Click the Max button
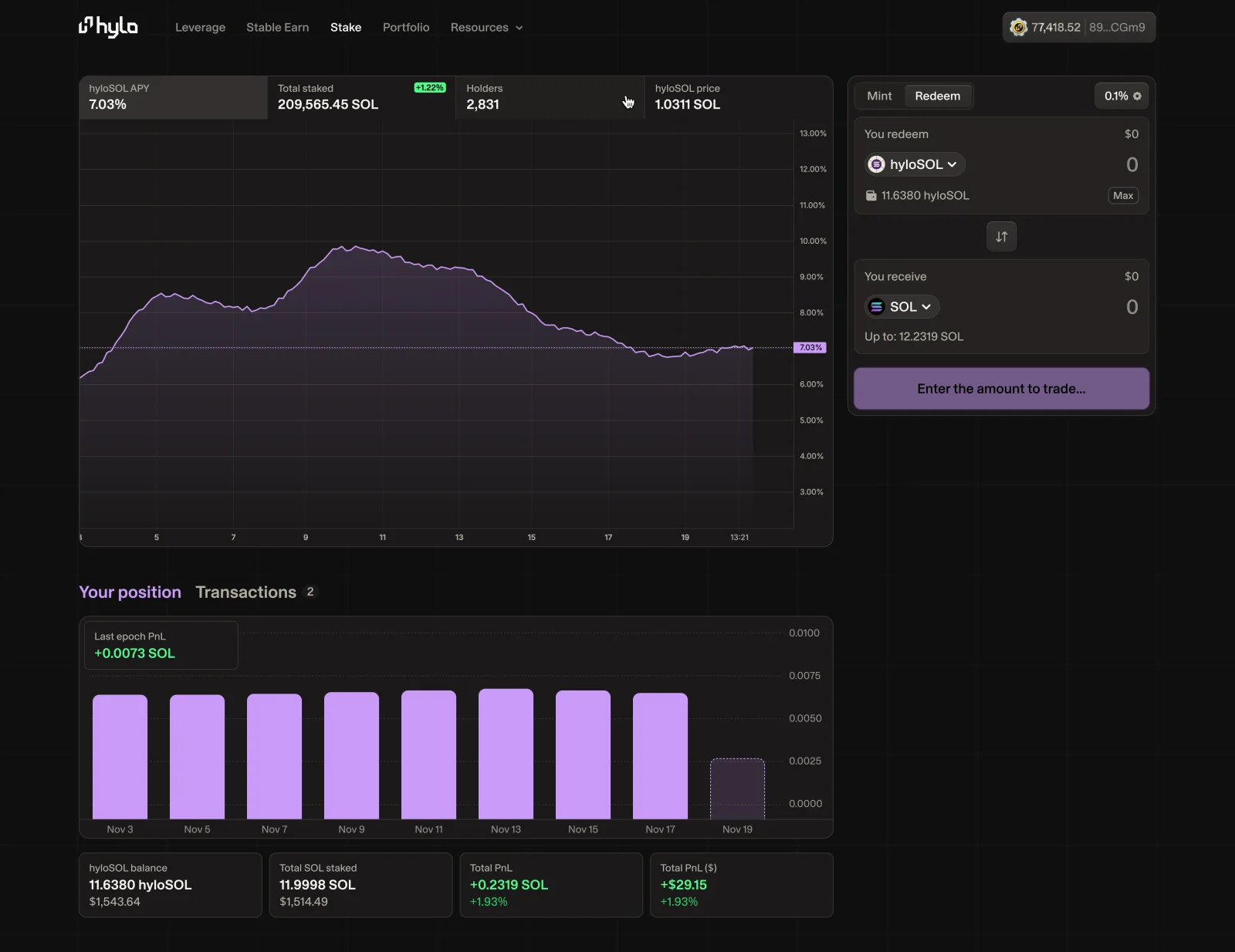Screen dimensions: 1235x952 (x=1123, y=196)
